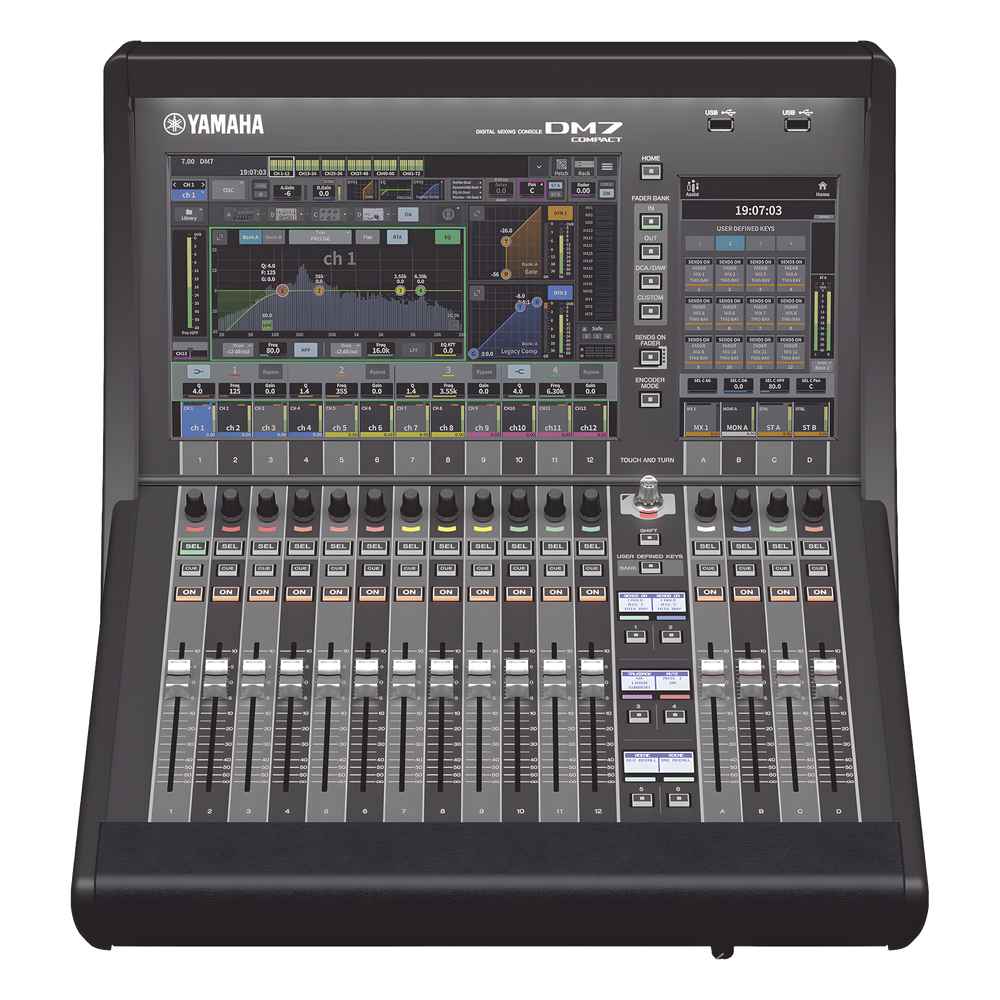Go to previous channel with left arrow

click(x=175, y=185)
